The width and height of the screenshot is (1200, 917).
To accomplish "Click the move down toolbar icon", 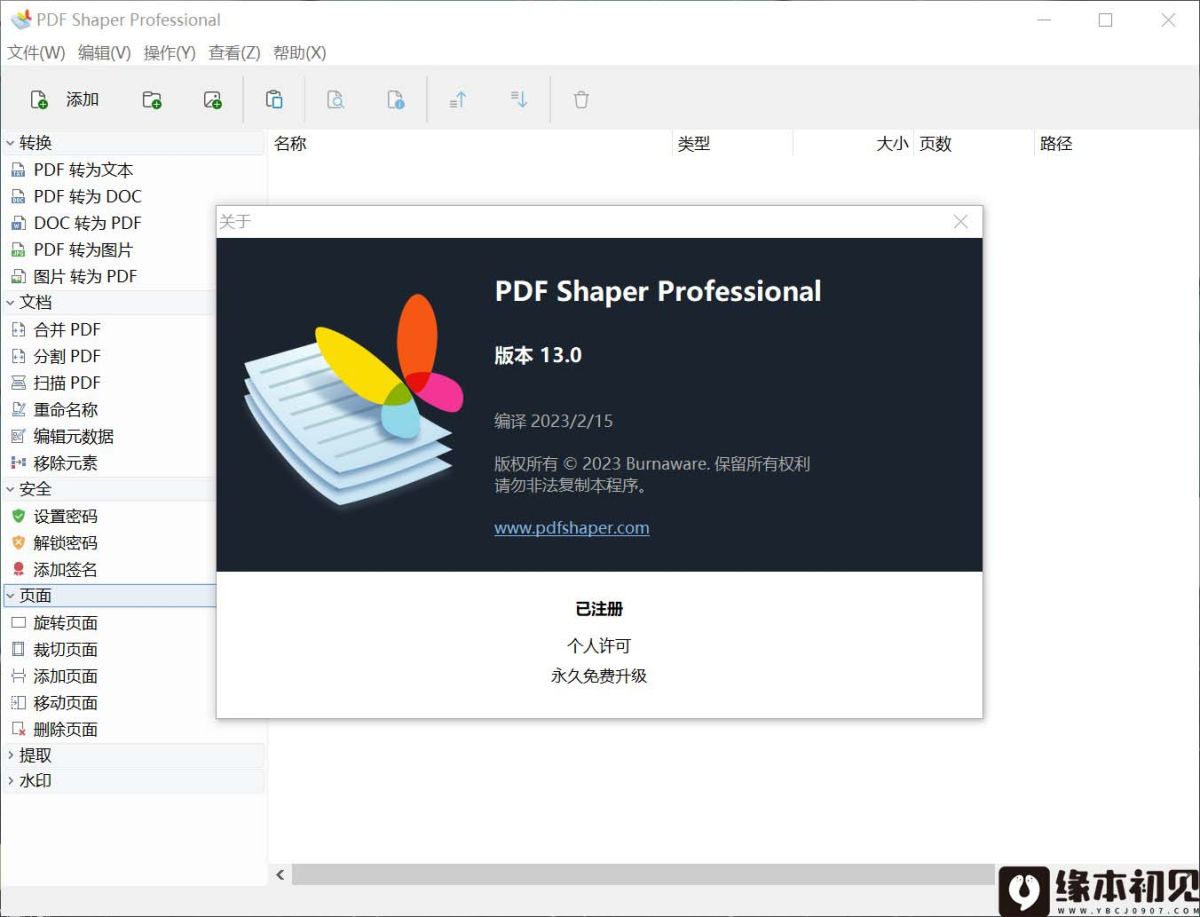I will pos(519,99).
